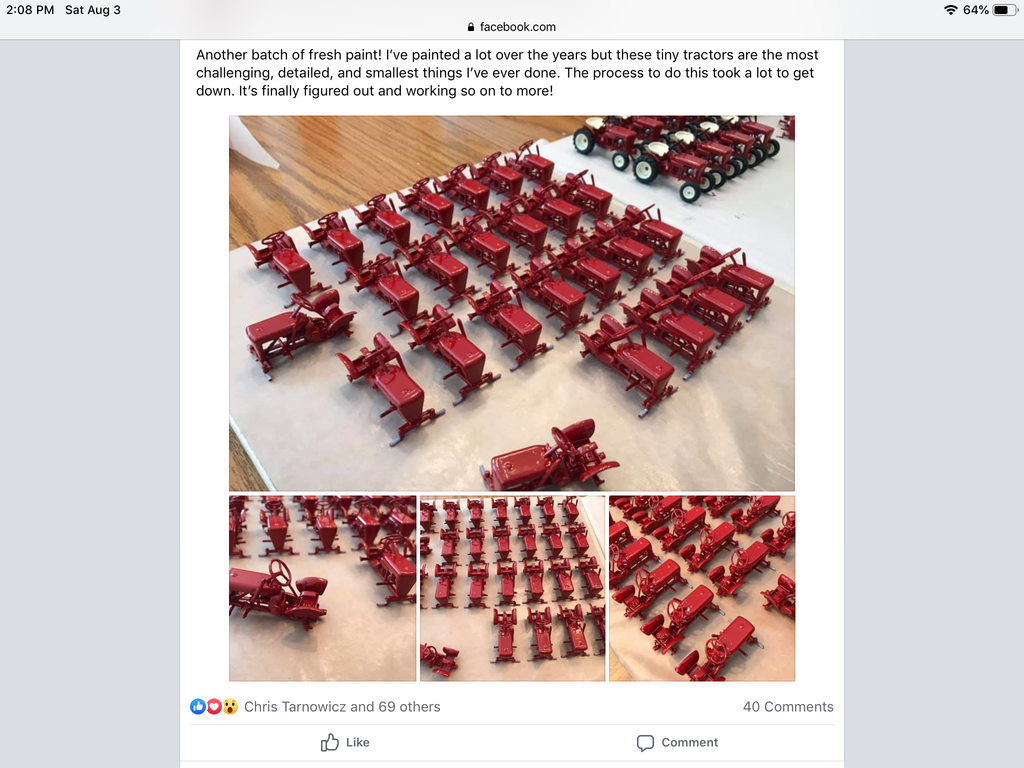Open the large main tractor photo
Image resolution: width=1024 pixels, height=768 pixels.
pos(512,303)
